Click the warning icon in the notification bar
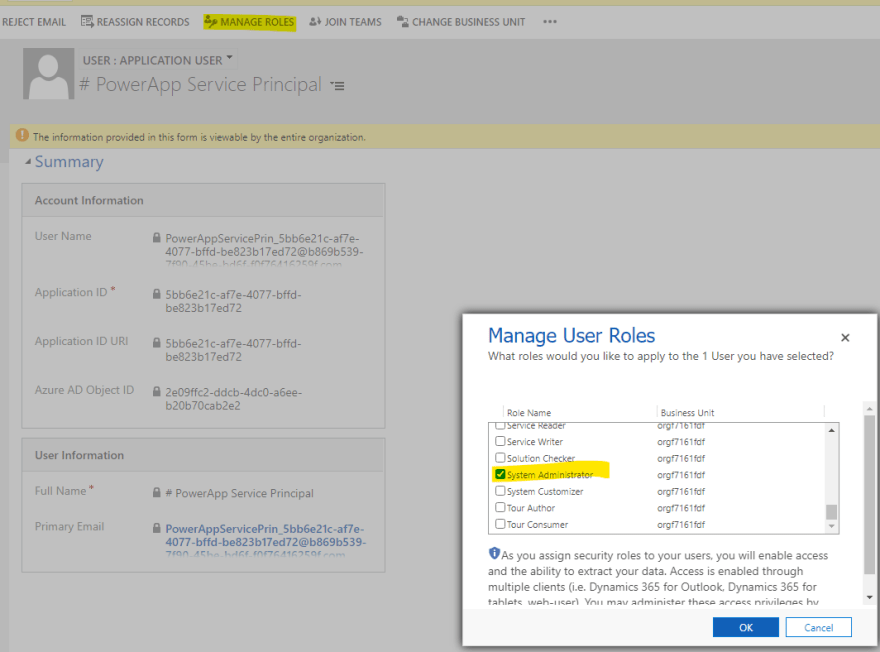This screenshot has width=880, height=652. (x=22, y=135)
